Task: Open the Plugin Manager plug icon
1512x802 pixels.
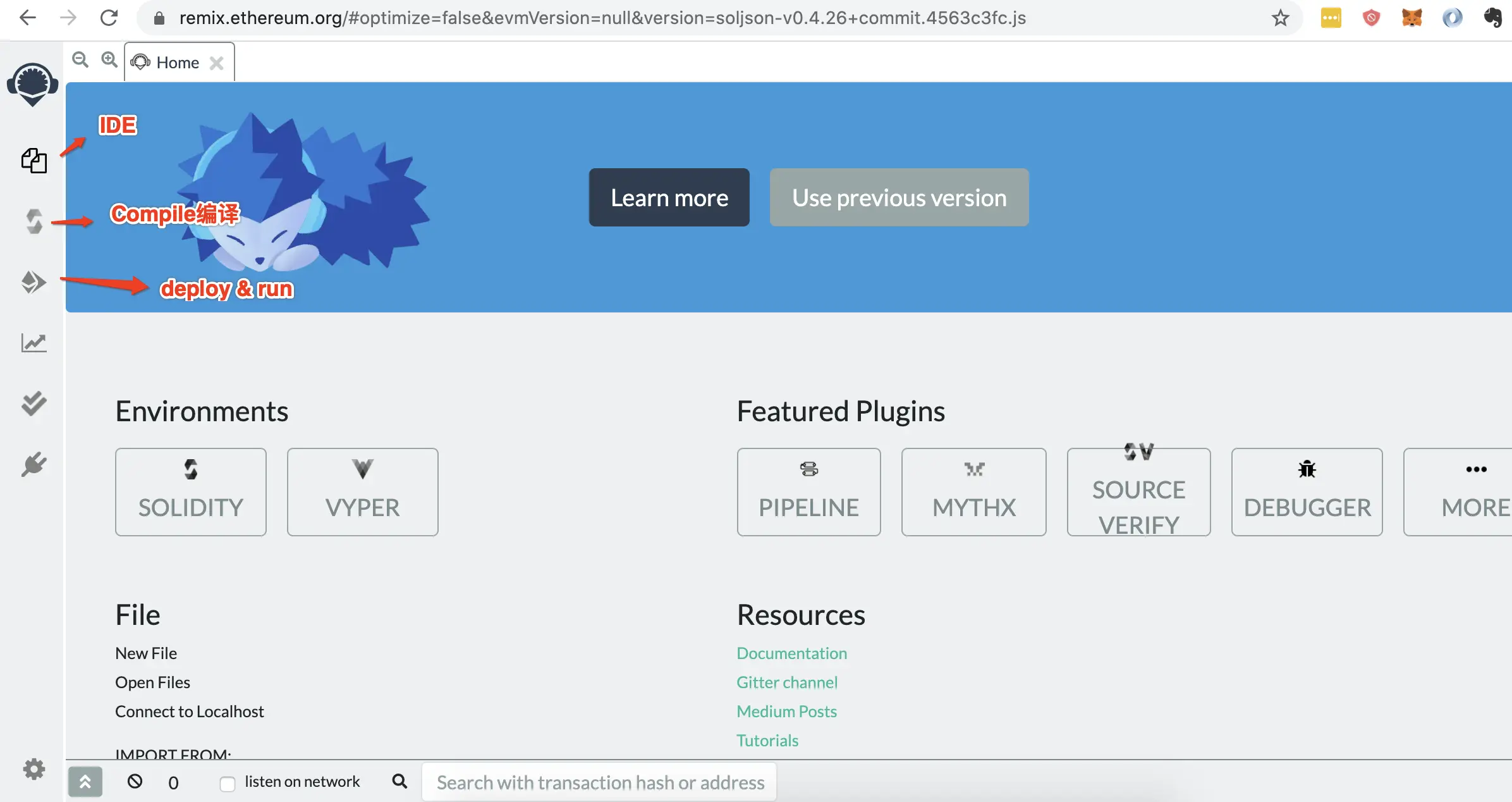Action: (34, 464)
